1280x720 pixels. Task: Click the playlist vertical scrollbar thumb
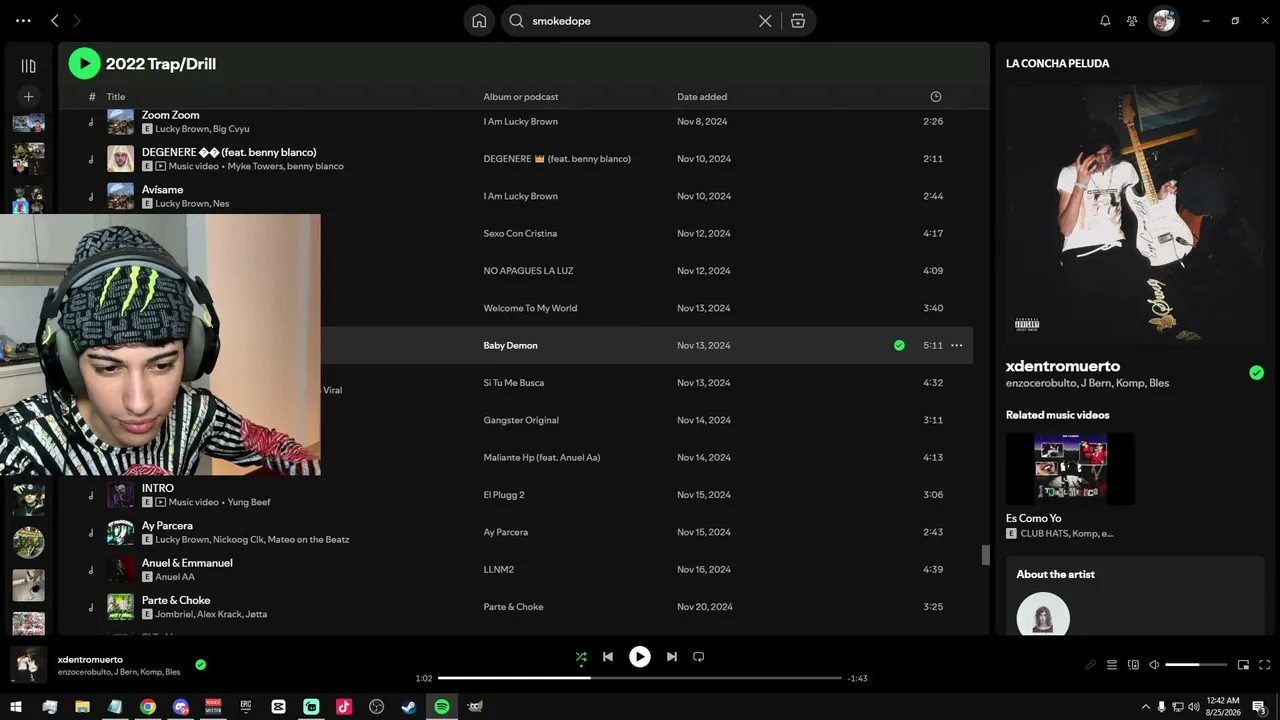point(986,555)
